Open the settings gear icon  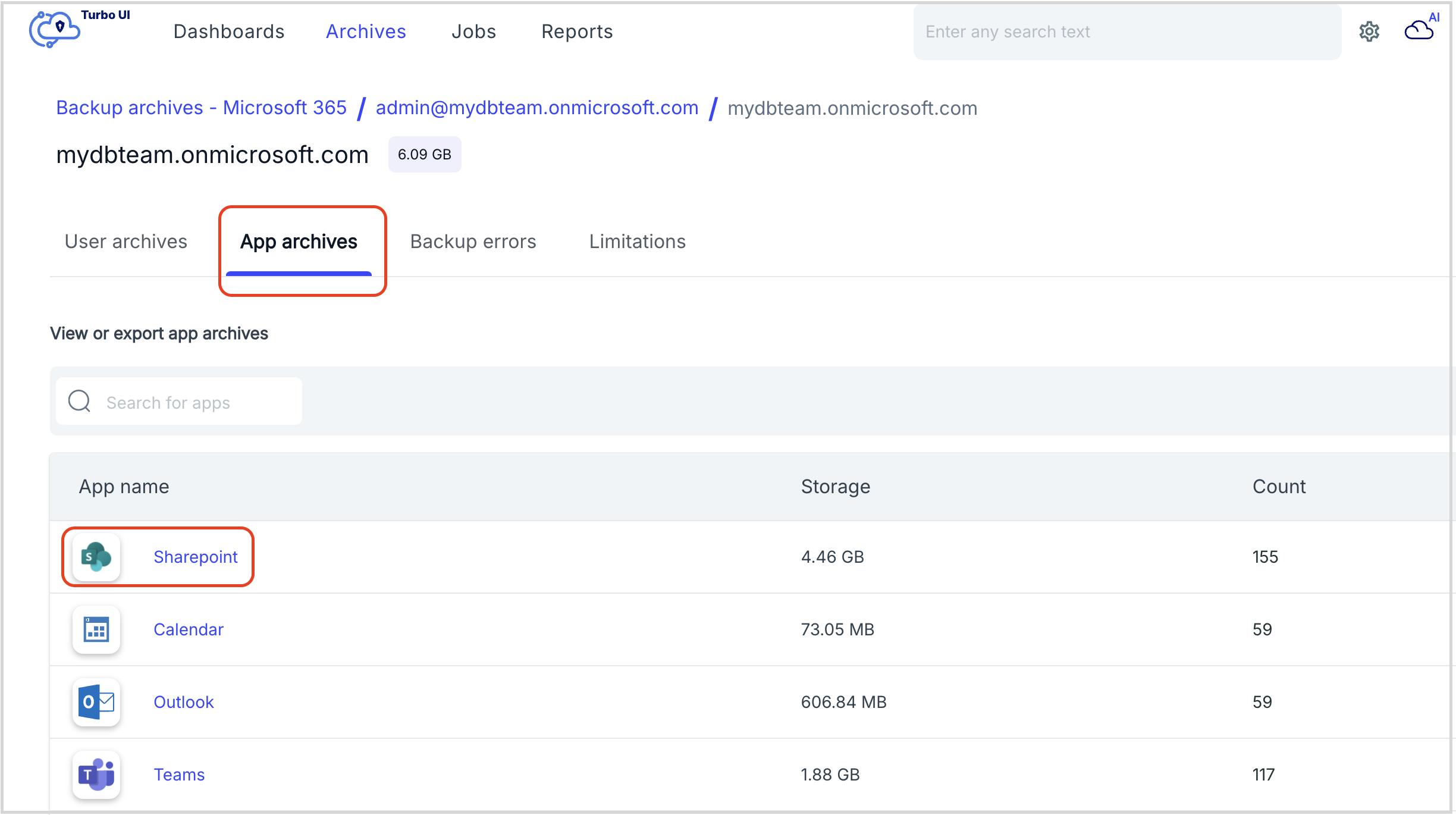pyautogui.click(x=1369, y=32)
